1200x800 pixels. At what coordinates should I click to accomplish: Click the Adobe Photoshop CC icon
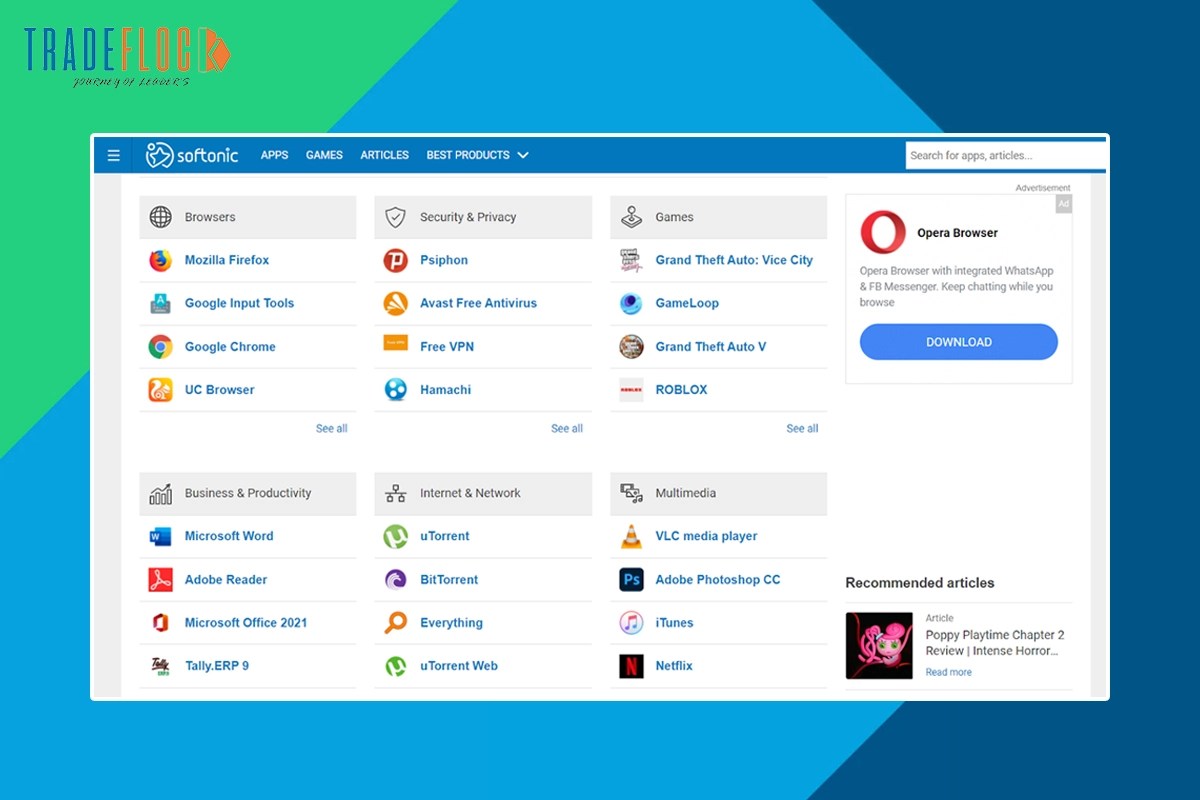click(631, 580)
